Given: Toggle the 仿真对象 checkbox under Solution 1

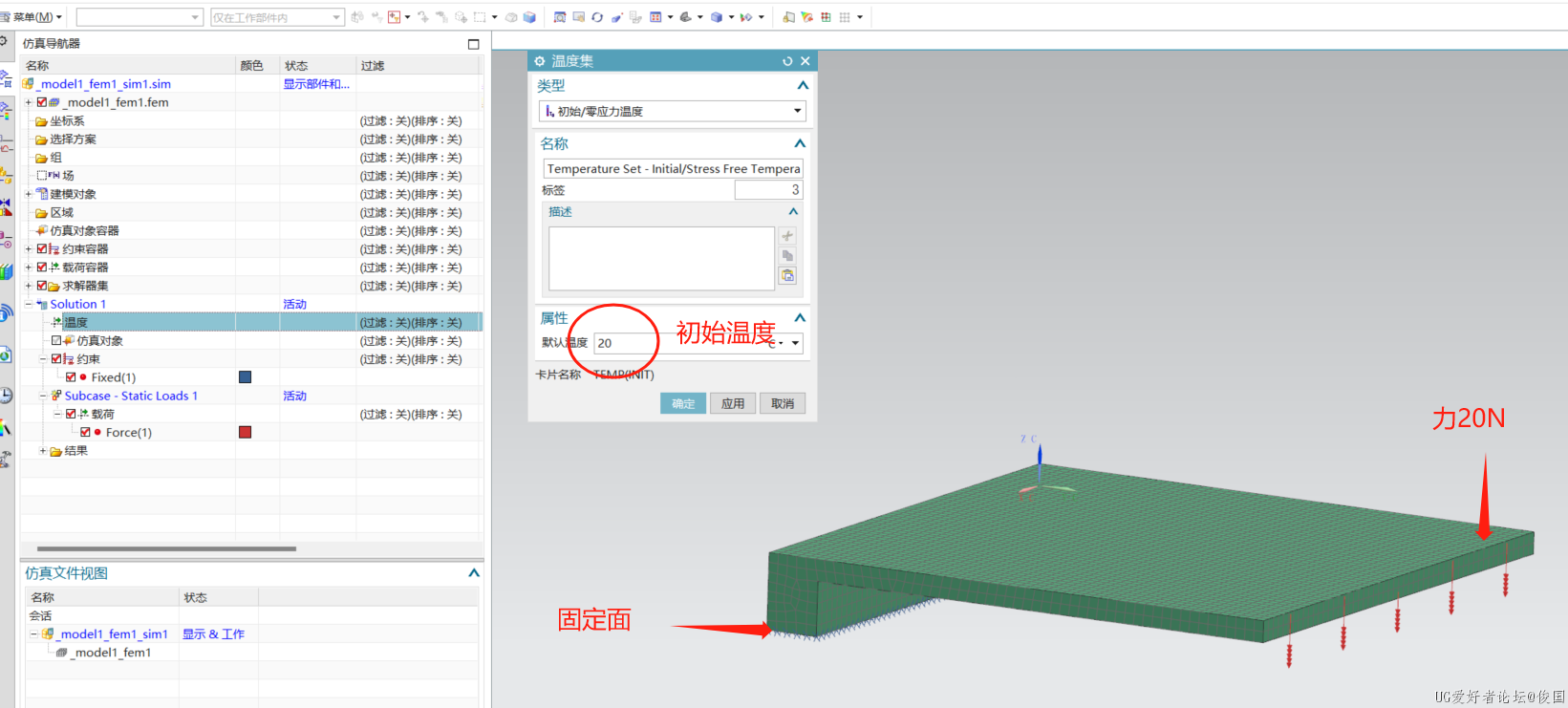Looking at the screenshot, I should point(56,340).
